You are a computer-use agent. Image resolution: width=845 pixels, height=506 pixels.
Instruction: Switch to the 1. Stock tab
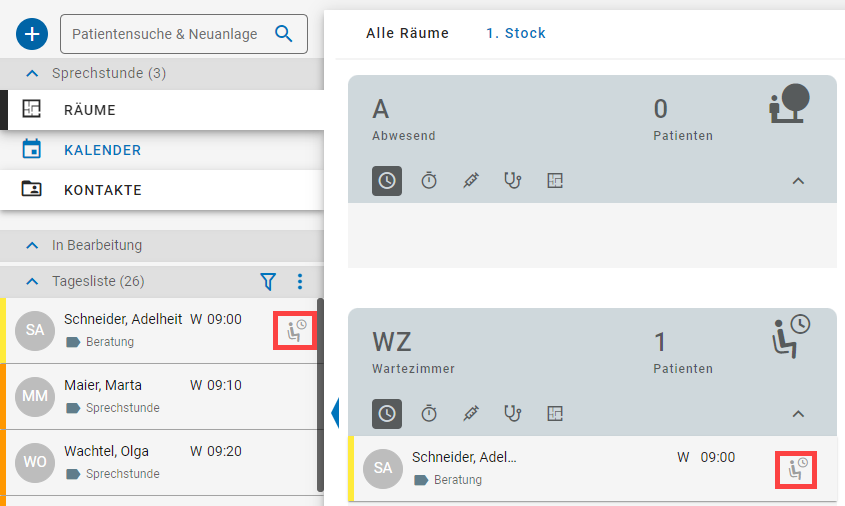tap(515, 33)
